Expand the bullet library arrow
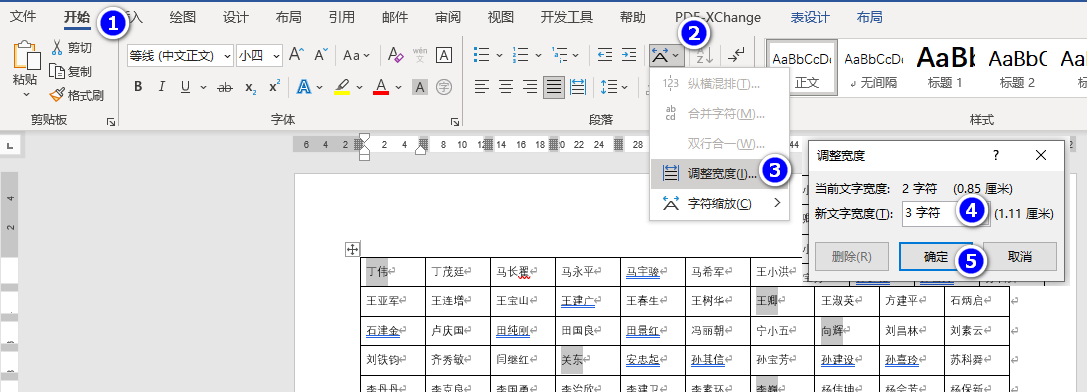The width and height of the screenshot is (1087, 392). [x=499, y=55]
